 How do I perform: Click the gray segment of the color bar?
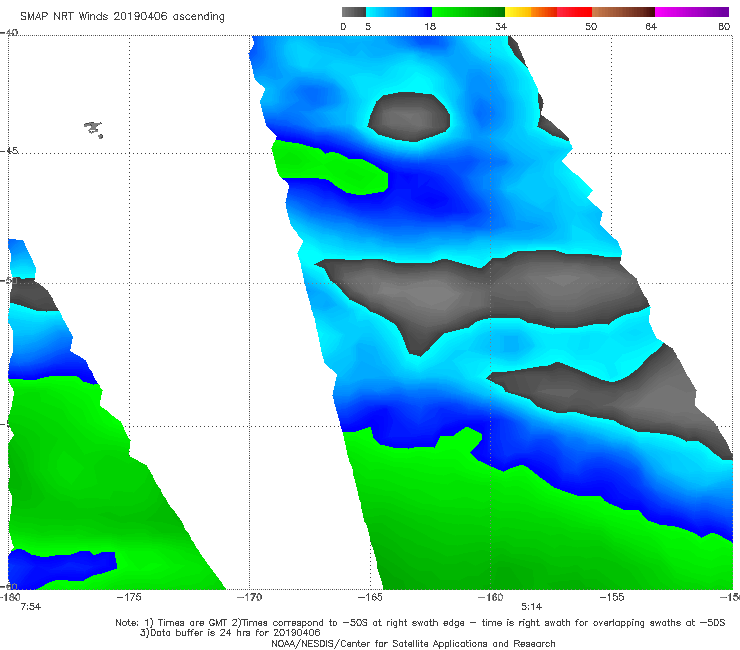tap(354, 12)
